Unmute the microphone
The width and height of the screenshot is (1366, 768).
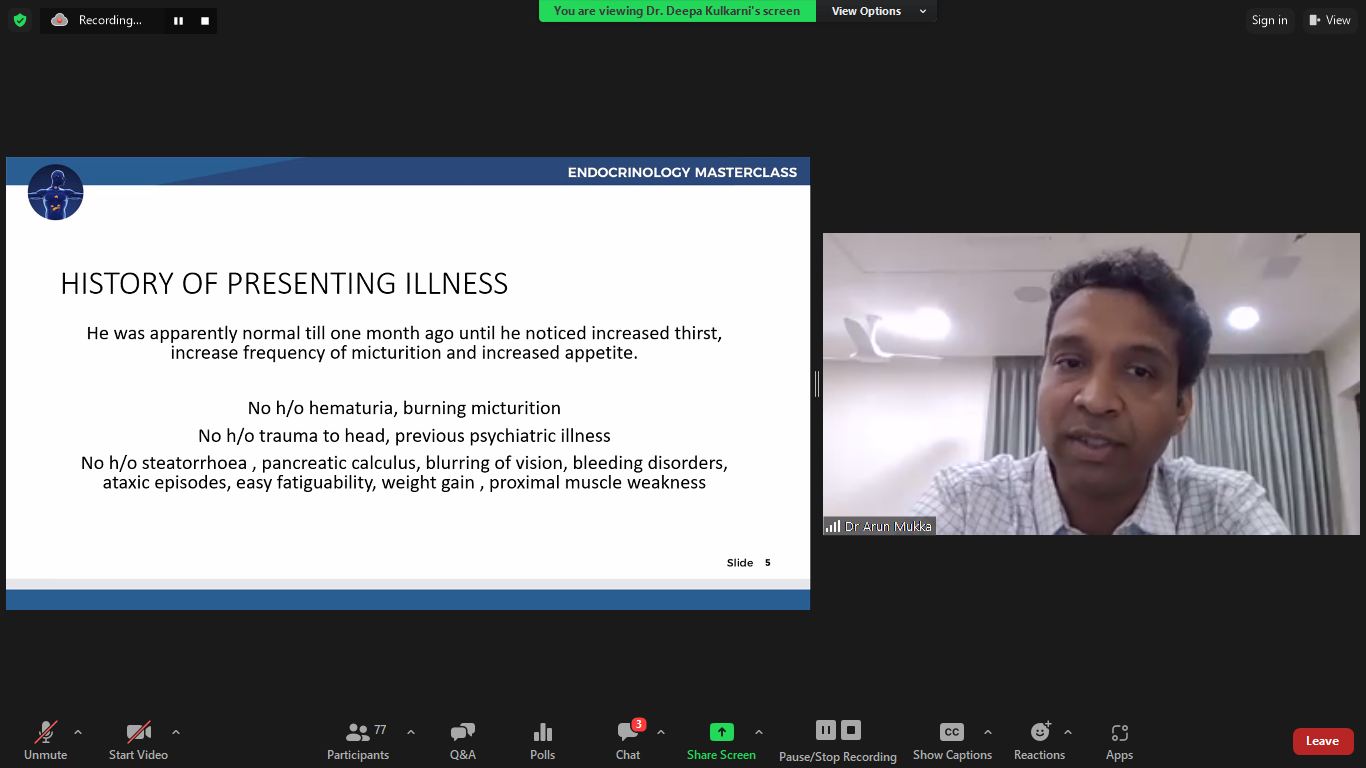46,741
